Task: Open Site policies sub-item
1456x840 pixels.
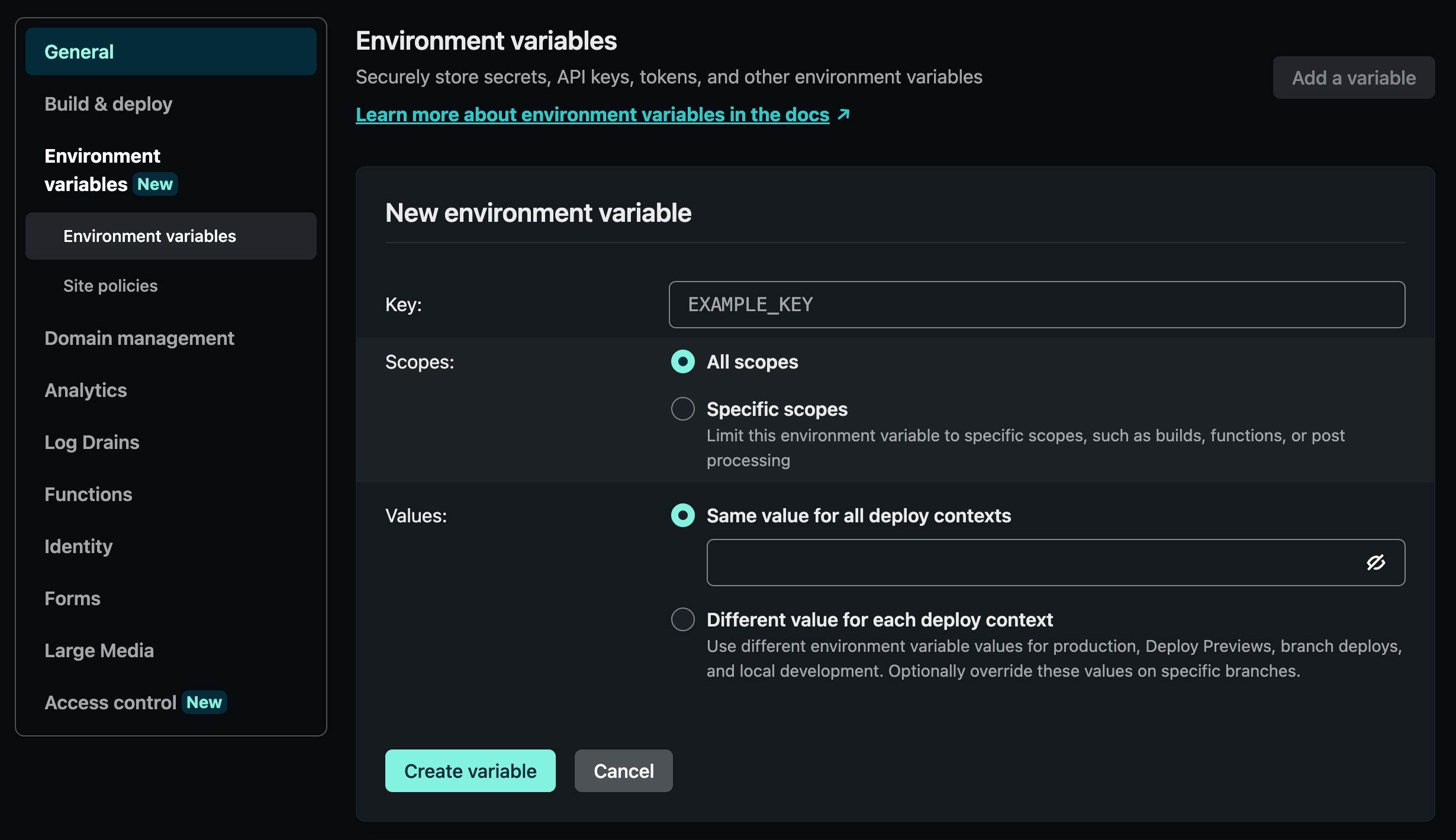Action: click(111, 286)
